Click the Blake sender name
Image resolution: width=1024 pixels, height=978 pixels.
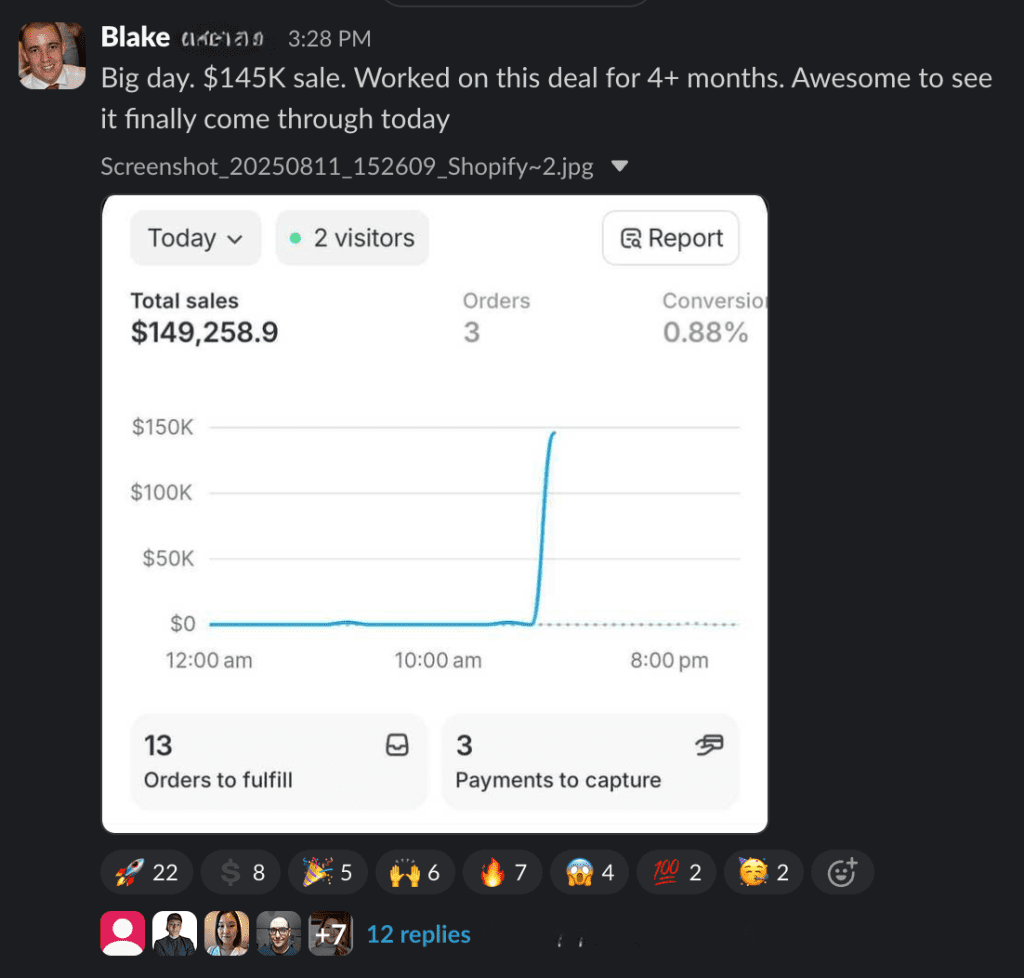click(x=135, y=38)
